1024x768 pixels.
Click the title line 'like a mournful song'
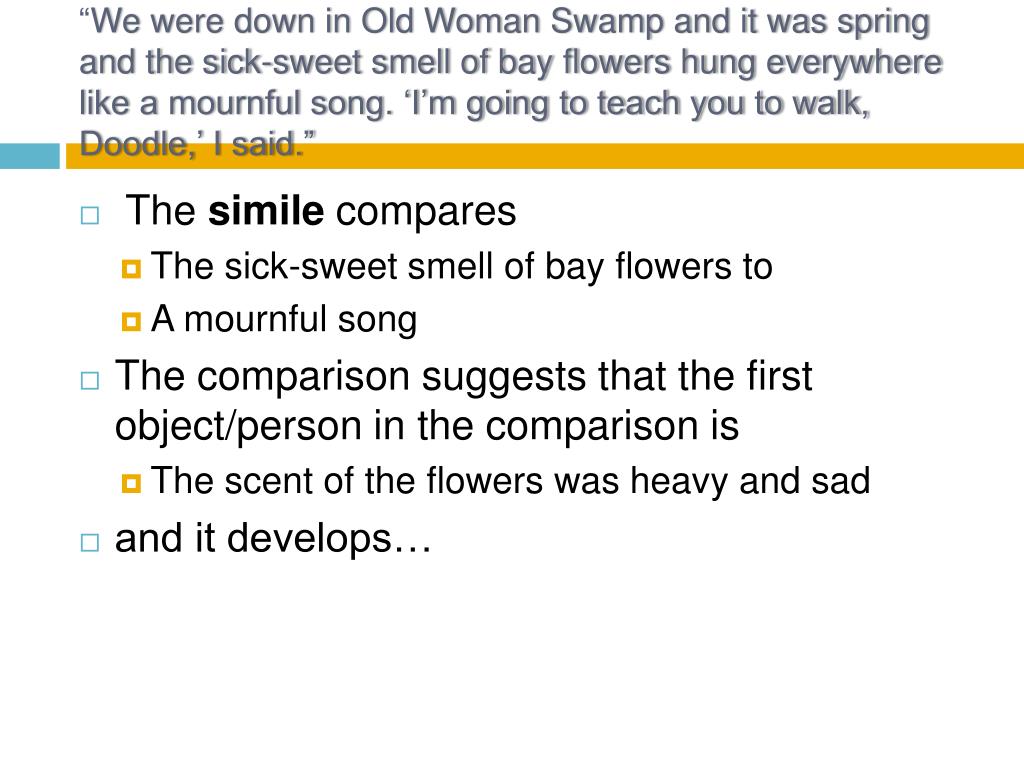click(x=475, y=104)
